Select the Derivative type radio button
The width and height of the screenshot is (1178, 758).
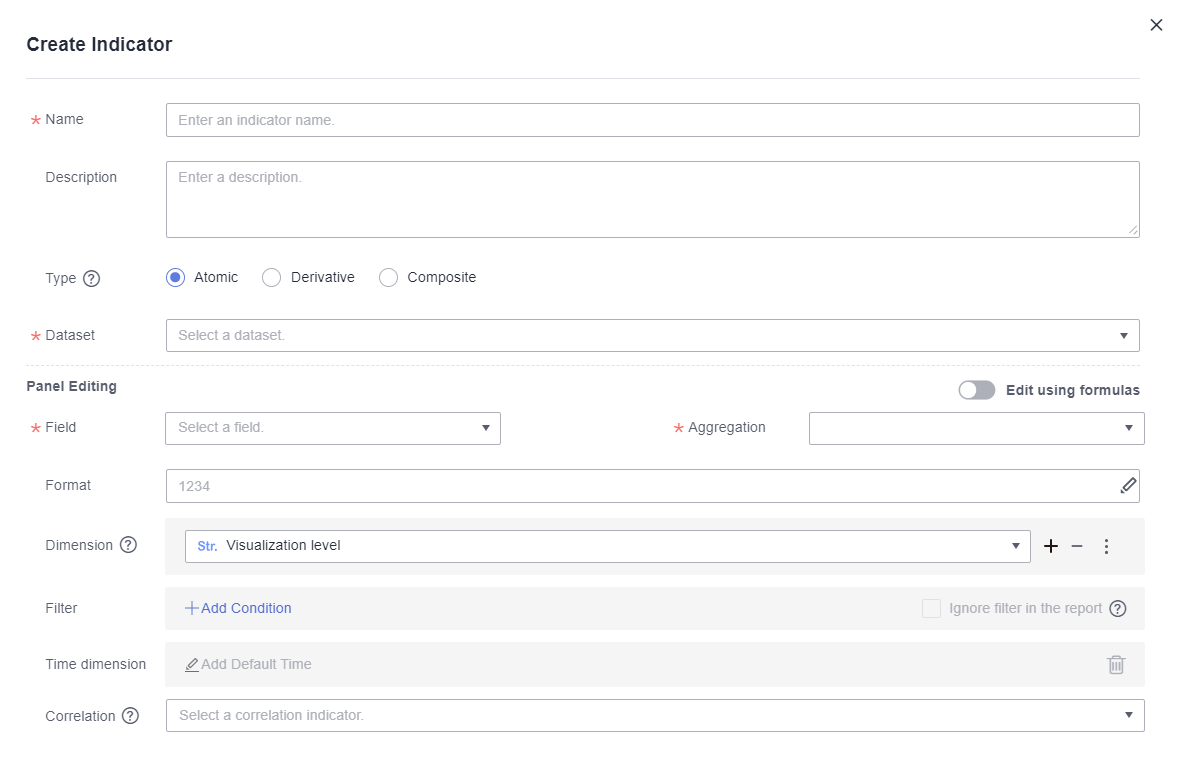point(271,278)
